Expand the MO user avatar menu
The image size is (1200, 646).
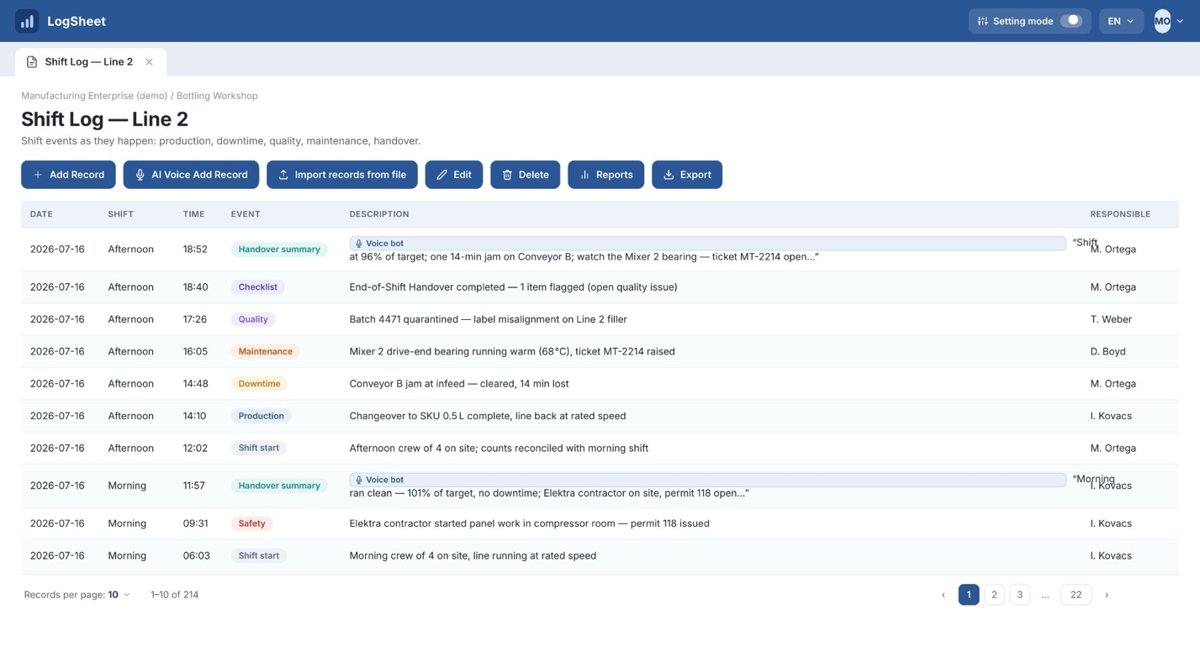(x=1169, y=21)
